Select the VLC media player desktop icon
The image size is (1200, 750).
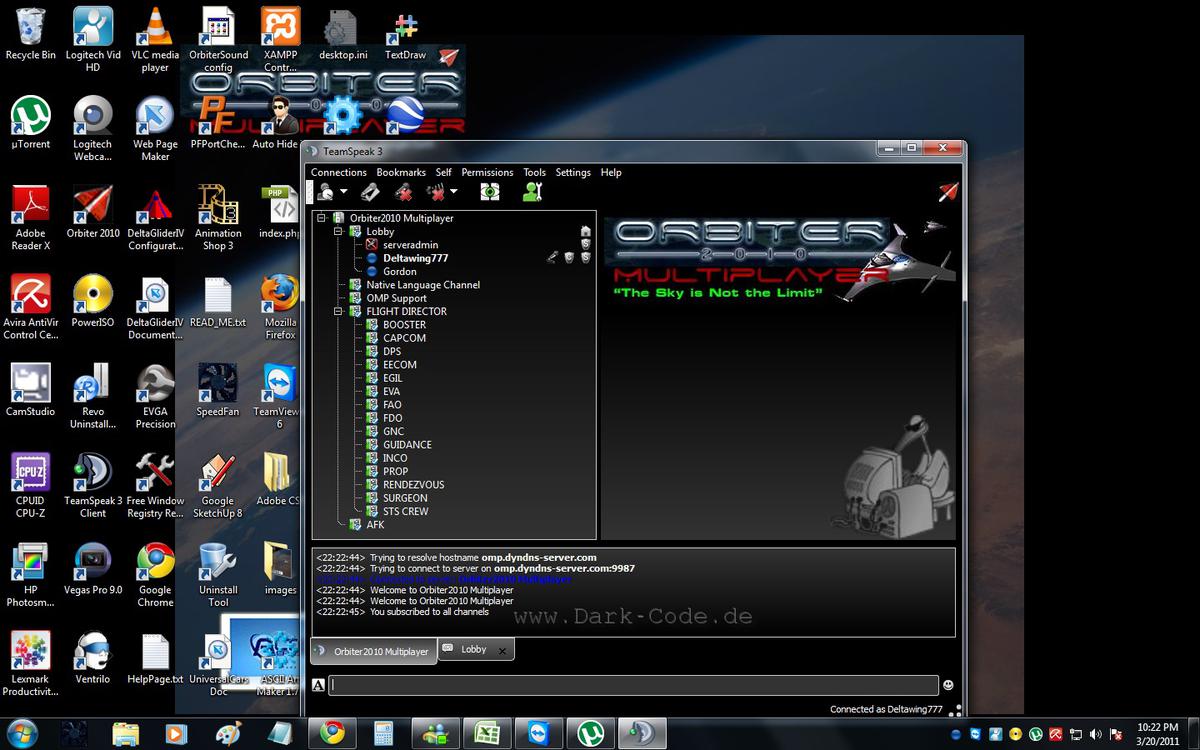click(x=155, y=40)
